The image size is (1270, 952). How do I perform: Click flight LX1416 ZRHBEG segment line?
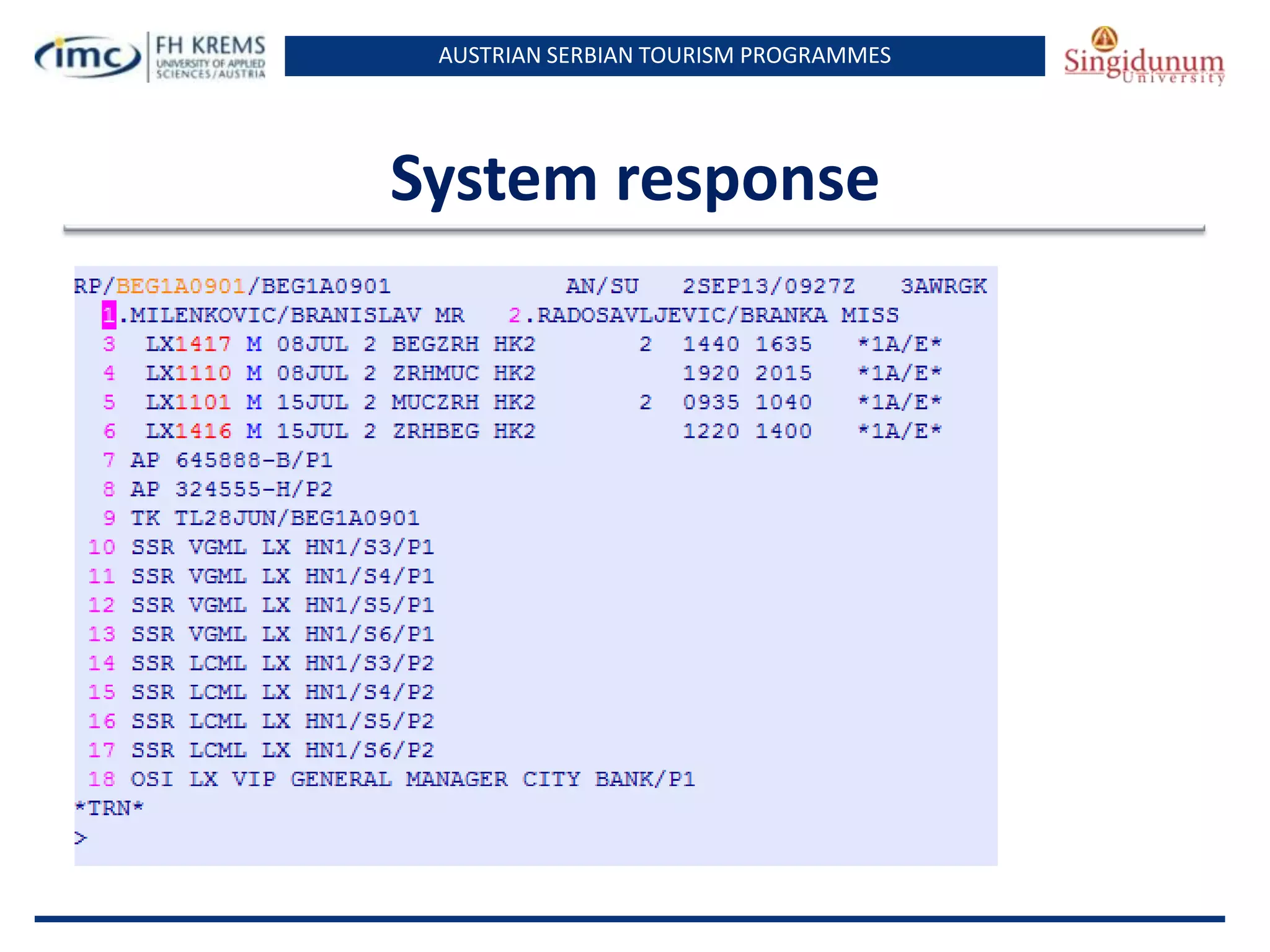[x=522, y=431]
